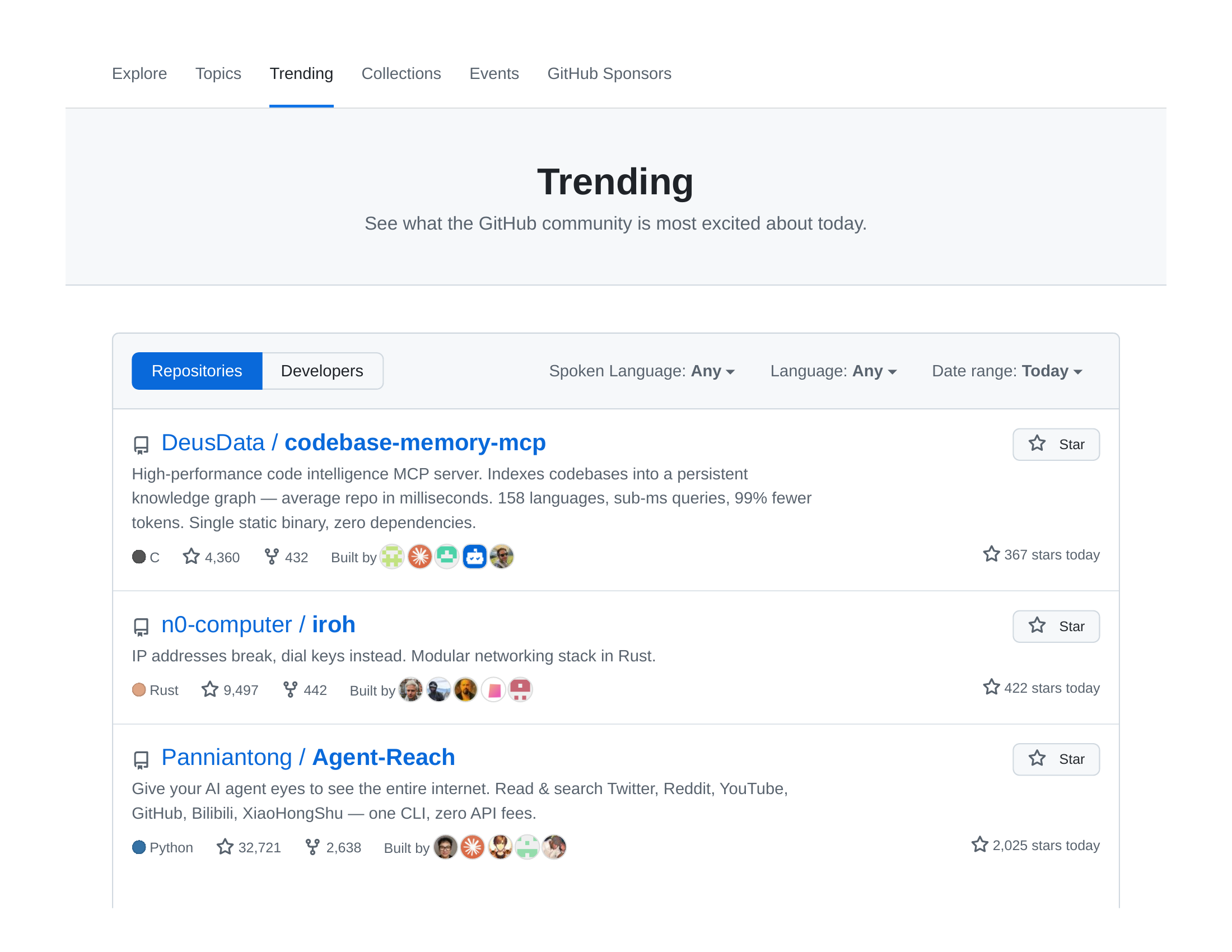Open the codebase-memory-mcp repository

coord(415,443)
